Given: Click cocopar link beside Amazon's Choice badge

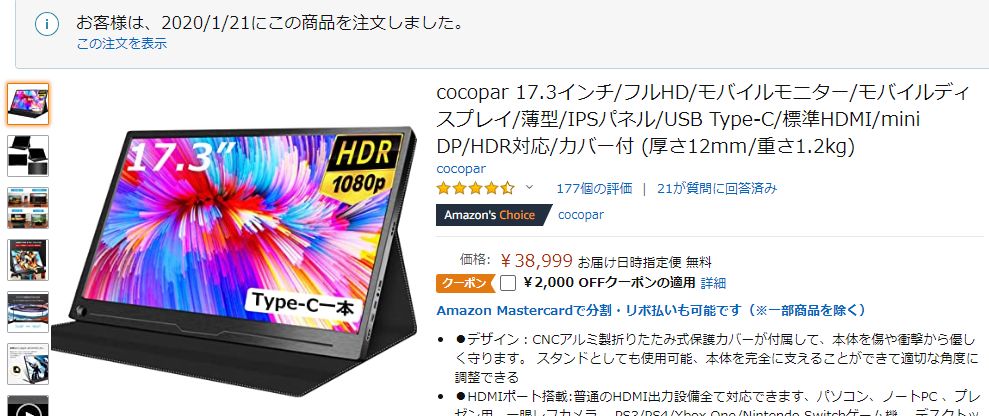Looking at the screenshot, I should [x=581, y=215].
